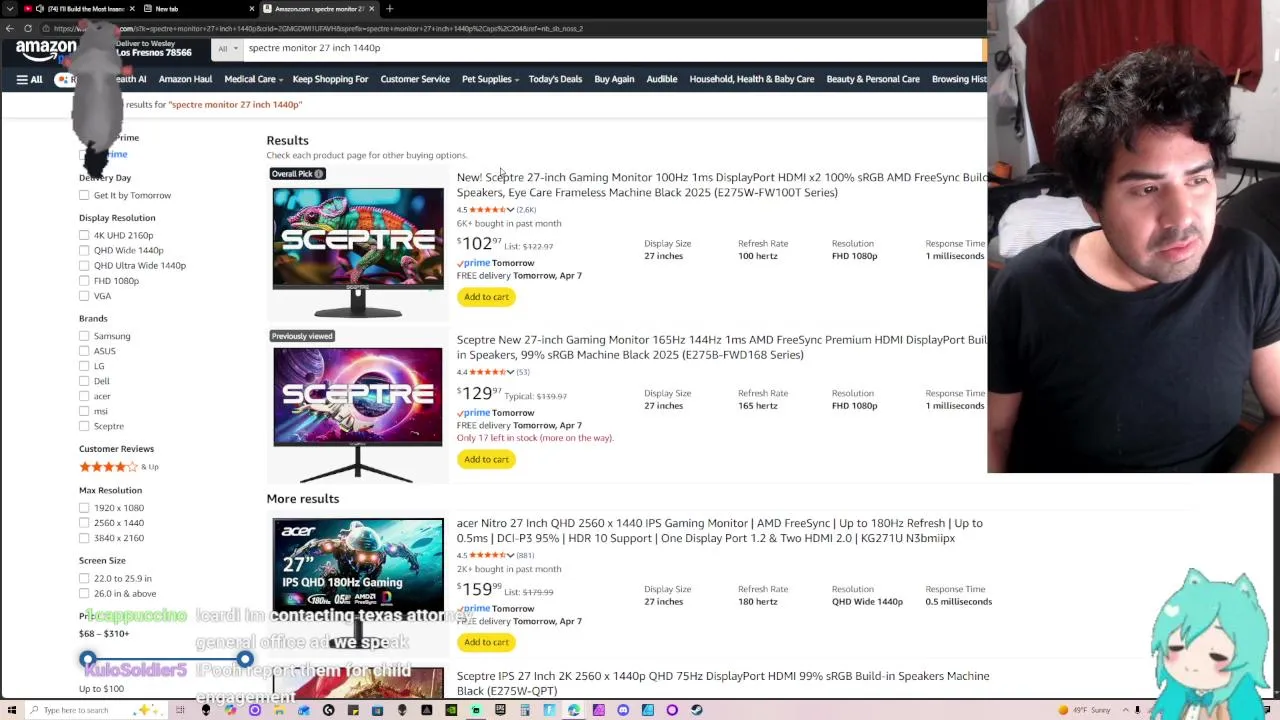Open a new browser tab with the plus icon
Screen dimensions: 1280x720
click(389, 9)
